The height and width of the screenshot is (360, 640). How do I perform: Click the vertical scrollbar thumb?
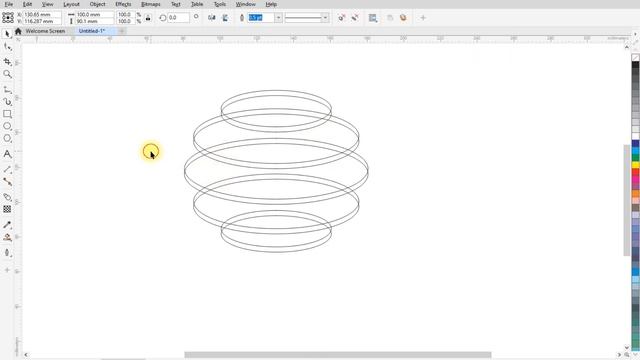(x=627, y=200)
